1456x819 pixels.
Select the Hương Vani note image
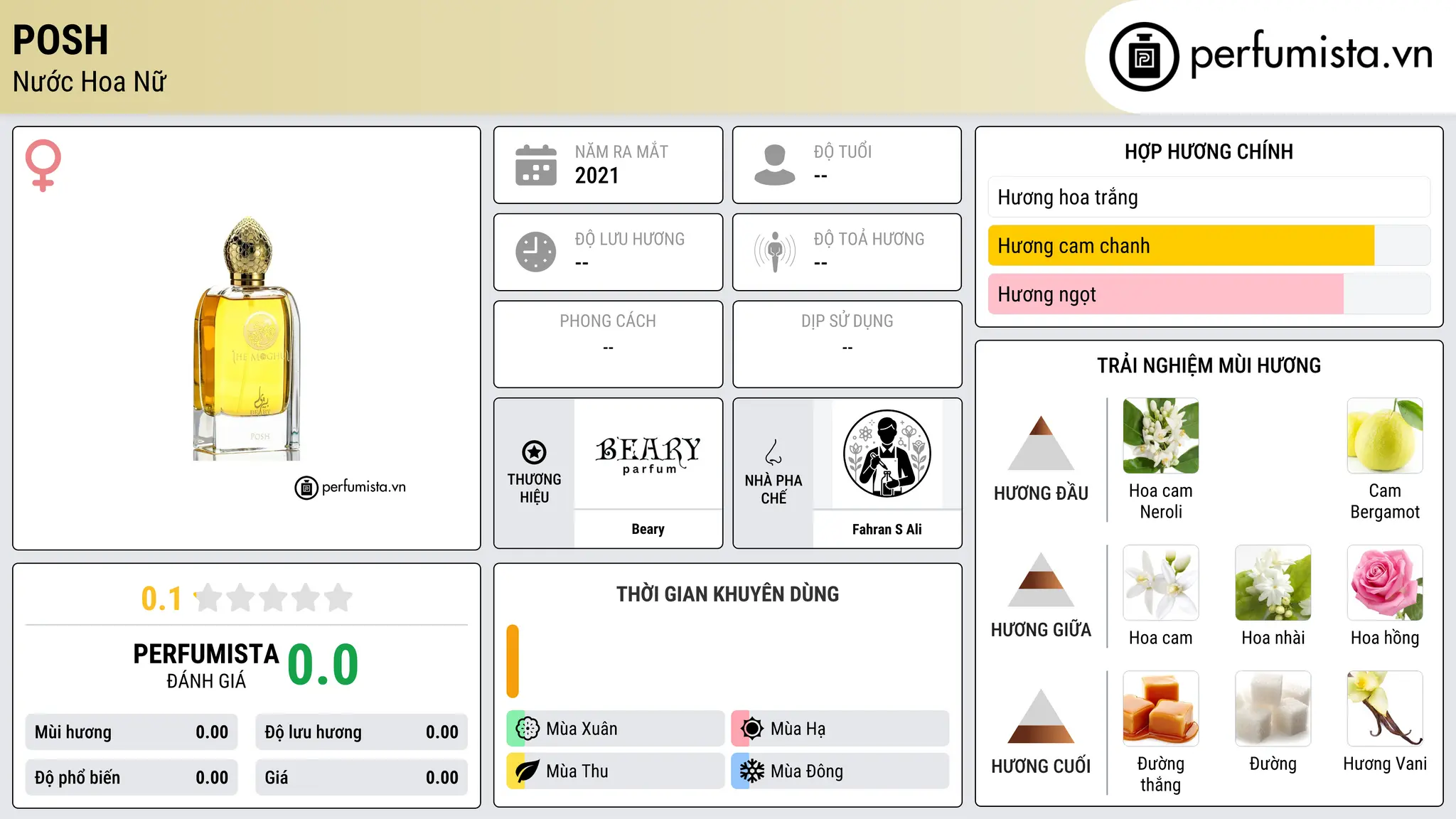(x=1385, y=709)
